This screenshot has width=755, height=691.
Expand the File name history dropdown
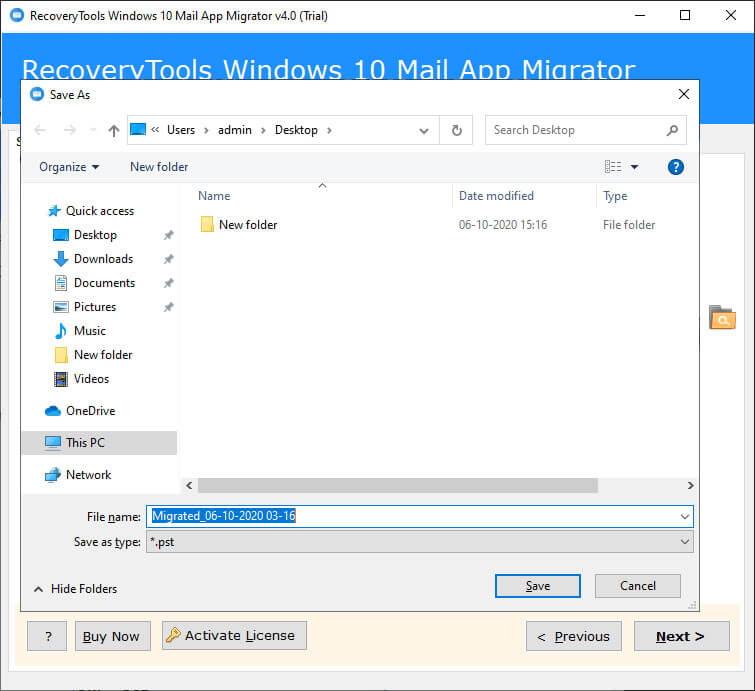[x=685, y=517]
